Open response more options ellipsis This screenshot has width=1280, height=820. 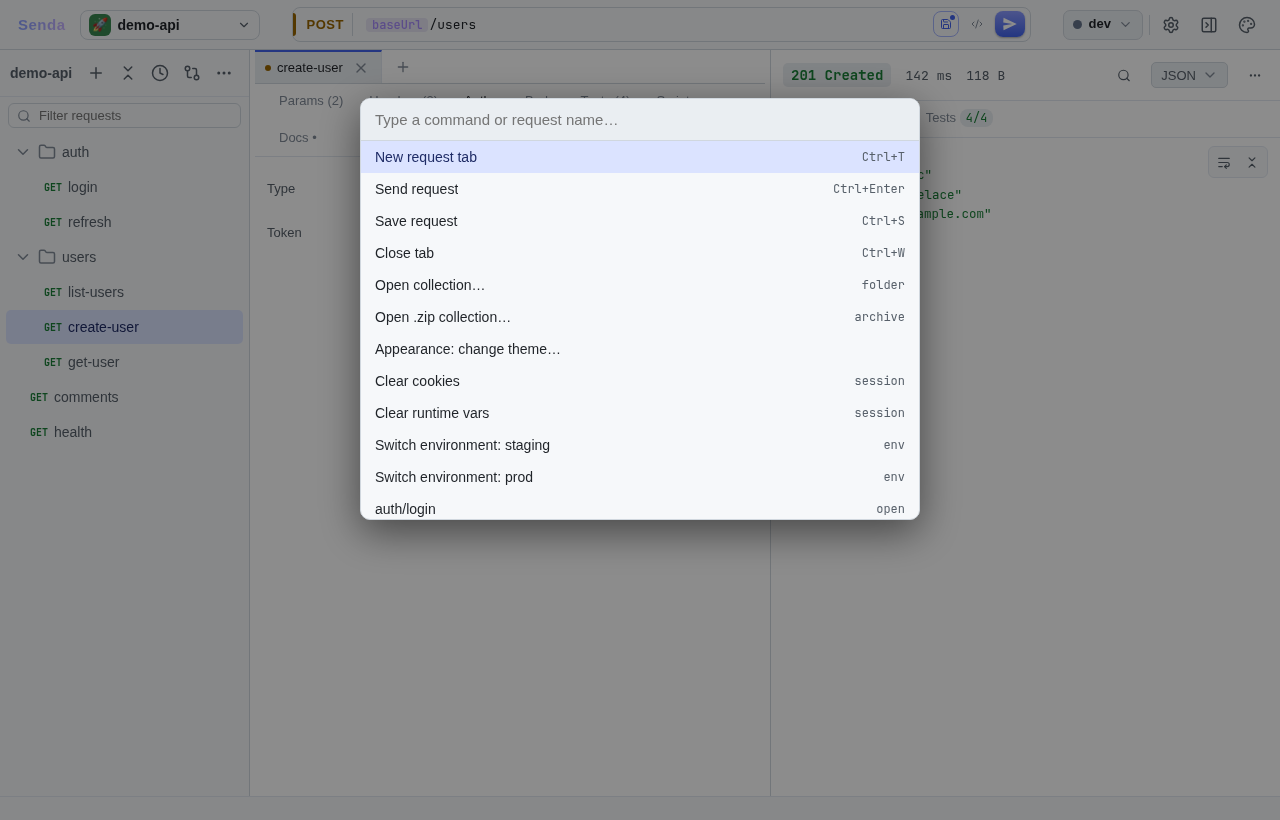tap(1255, 75)
